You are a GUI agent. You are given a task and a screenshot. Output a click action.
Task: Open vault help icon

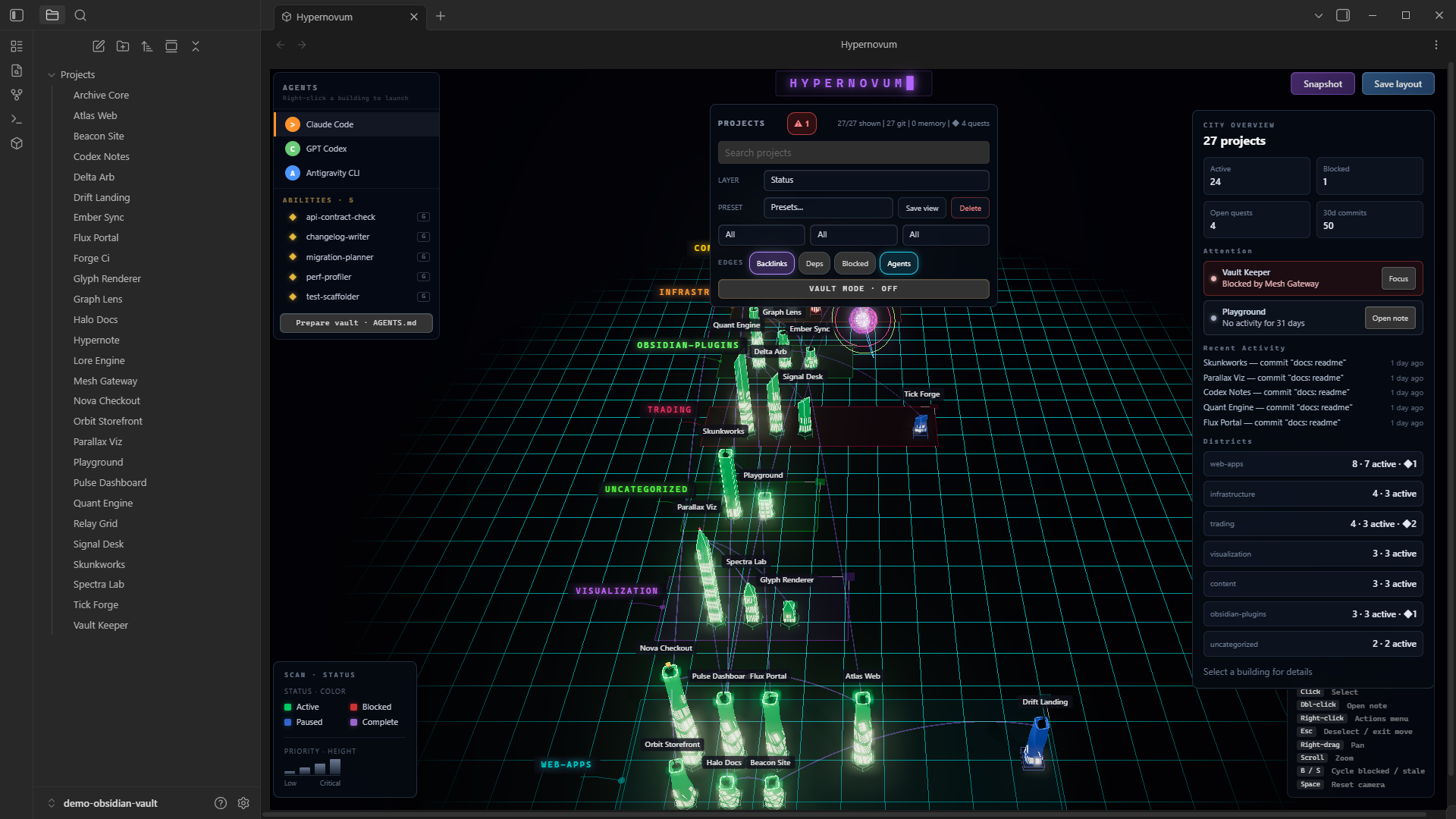click(x=221, y=803)
